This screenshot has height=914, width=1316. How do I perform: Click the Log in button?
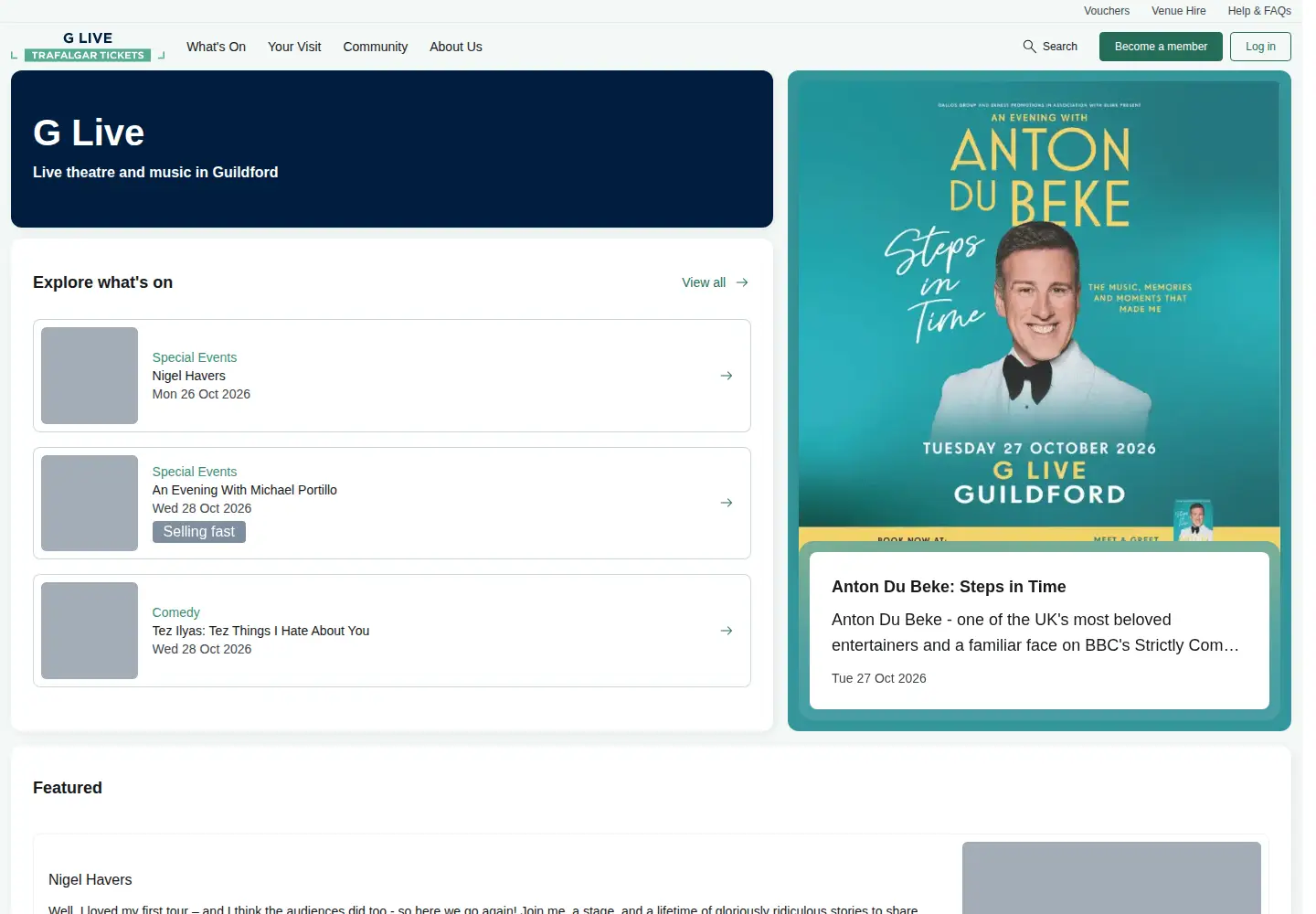1260,47
